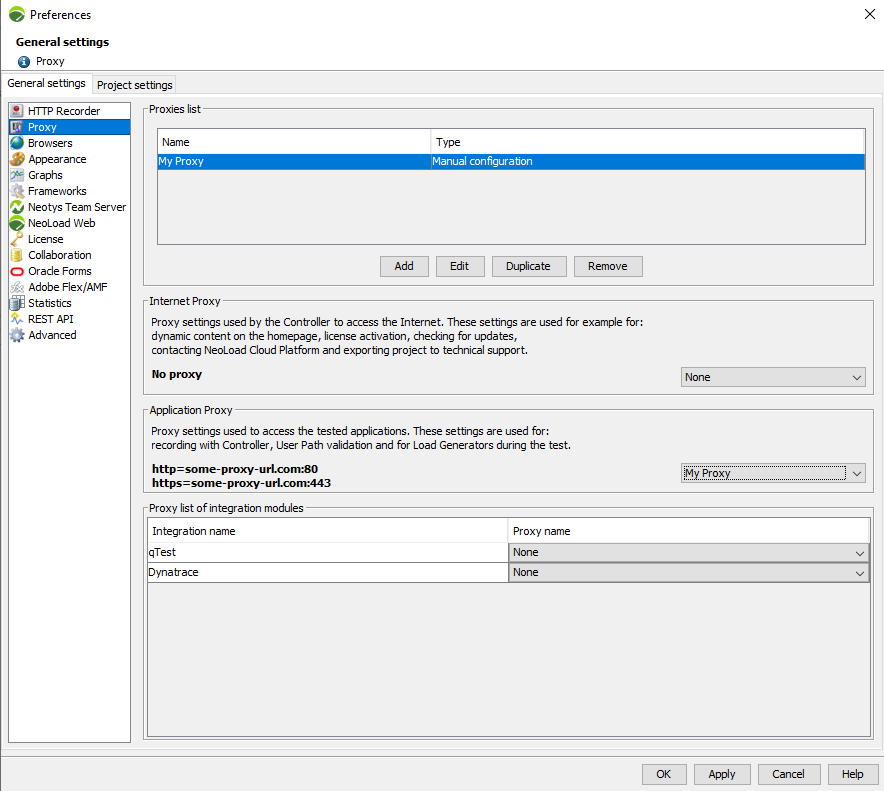Expand the Internet Proxy dropdown
Screen dimensions: 884x791
pyautogui.click(x=772, y=377)
